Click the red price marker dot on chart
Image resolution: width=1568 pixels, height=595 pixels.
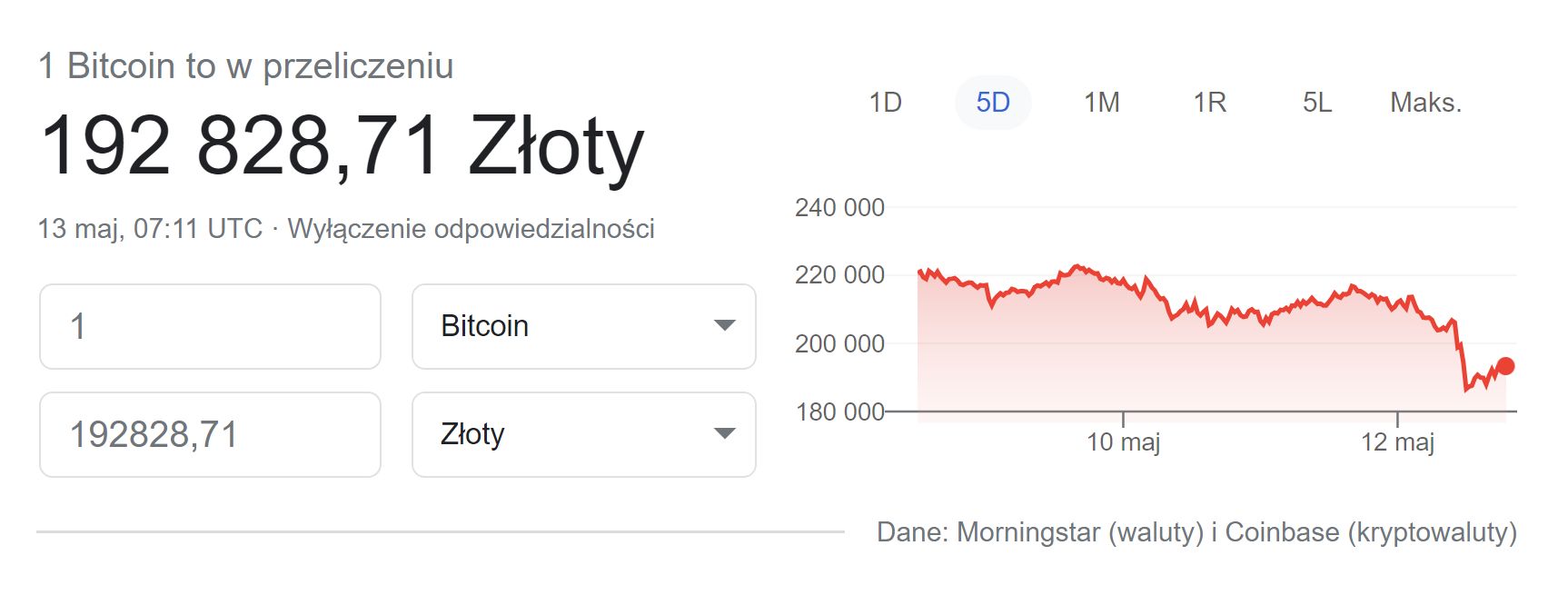pos(1505,364)
